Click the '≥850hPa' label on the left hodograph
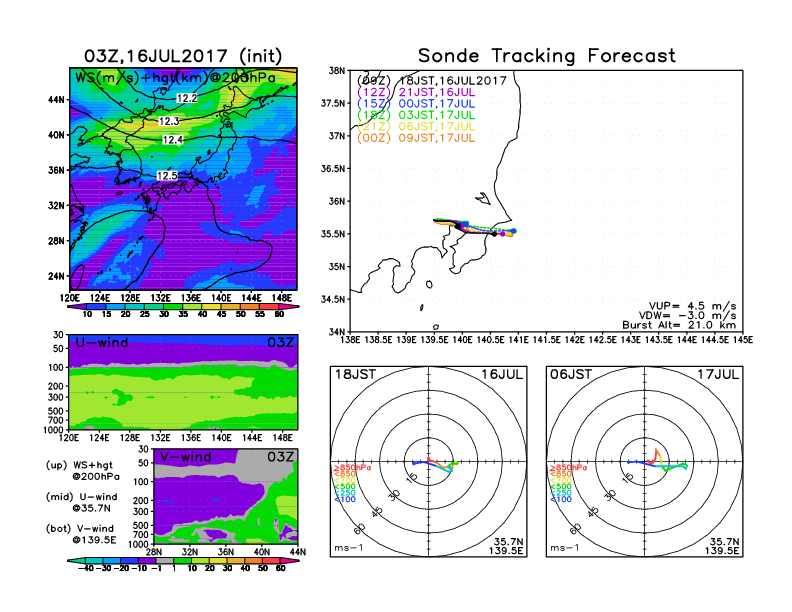Image resolution: width=792 pixels, height=612 pixels. (352, 468)
